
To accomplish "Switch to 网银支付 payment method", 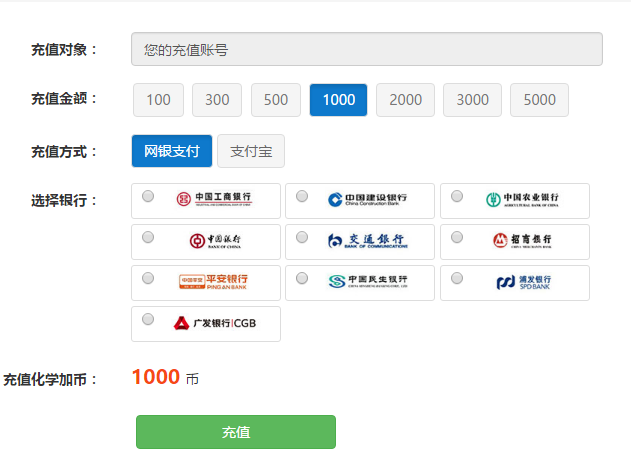I will click(x=172, y=151).
